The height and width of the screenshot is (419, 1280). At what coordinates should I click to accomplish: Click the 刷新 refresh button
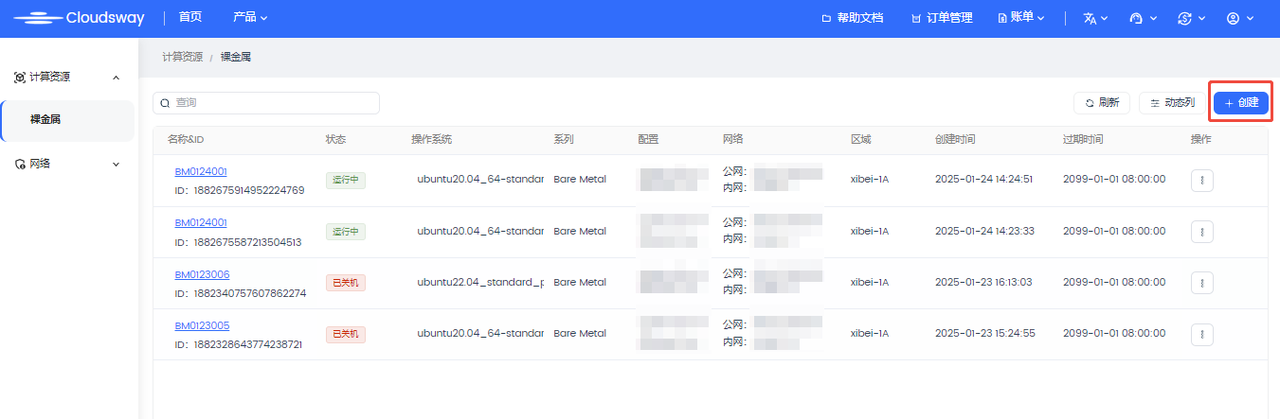(1101, 103)
